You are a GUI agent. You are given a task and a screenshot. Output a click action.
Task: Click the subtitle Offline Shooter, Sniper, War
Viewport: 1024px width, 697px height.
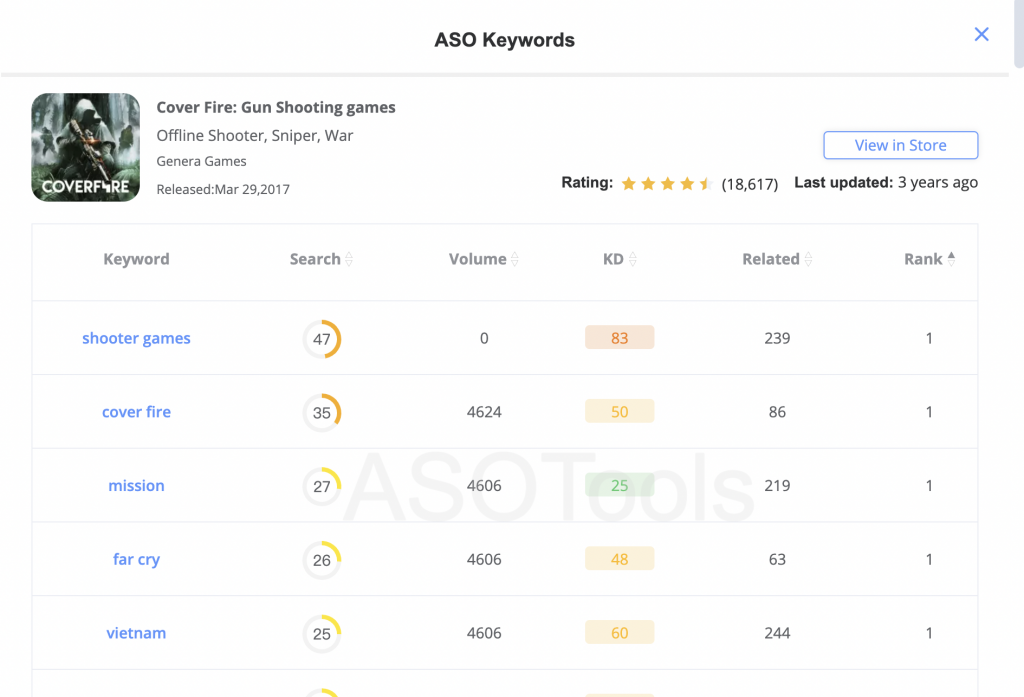tap(255, 135)
